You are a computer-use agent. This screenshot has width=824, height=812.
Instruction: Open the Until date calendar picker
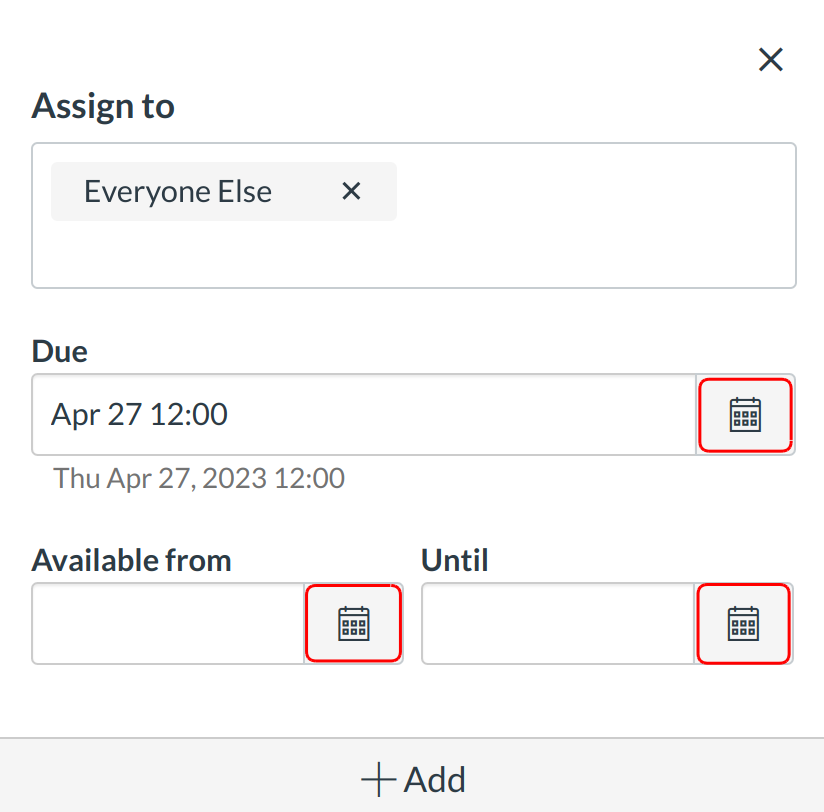tap(743, 623)
